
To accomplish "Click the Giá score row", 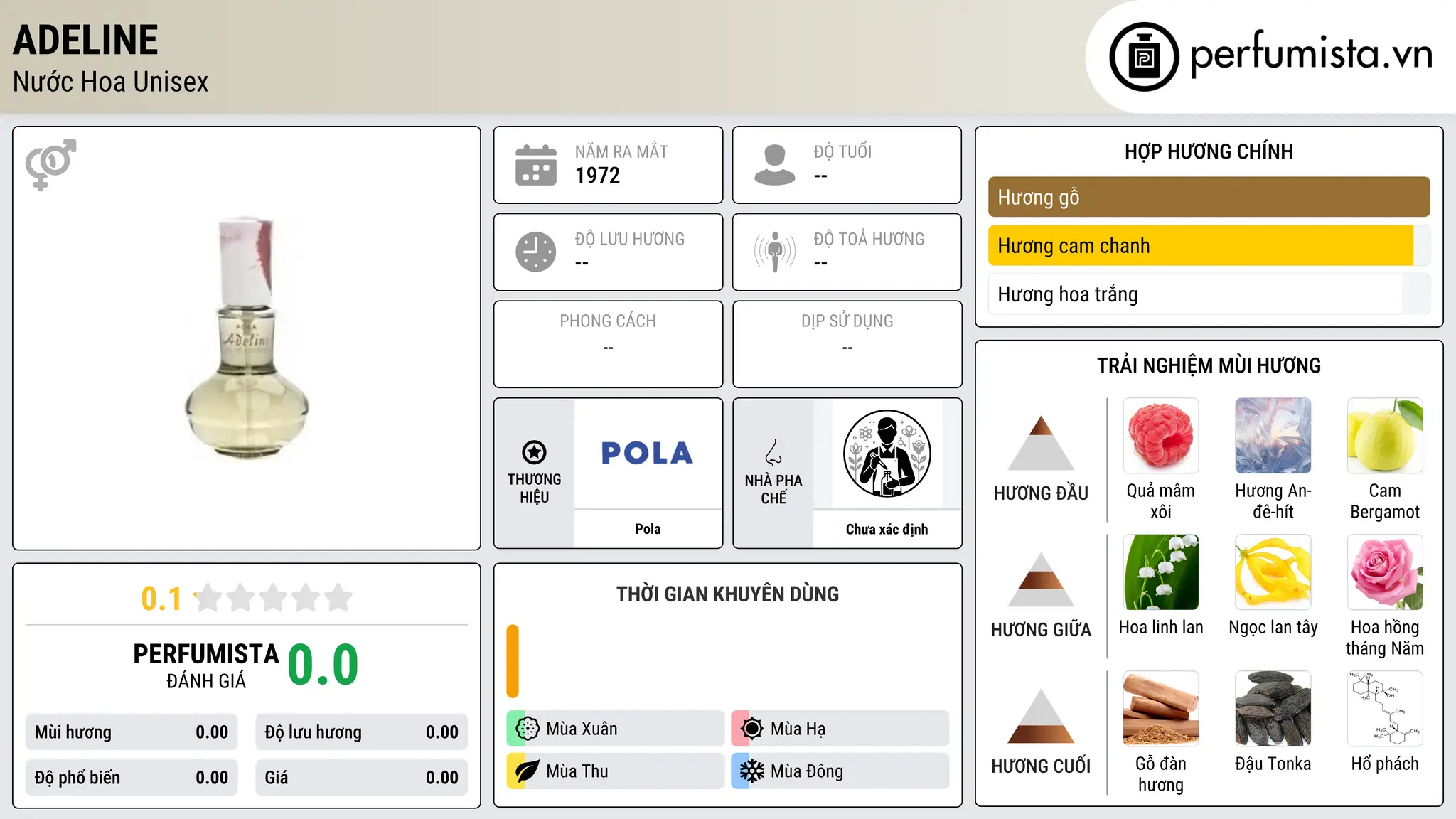I will (361, 778).
